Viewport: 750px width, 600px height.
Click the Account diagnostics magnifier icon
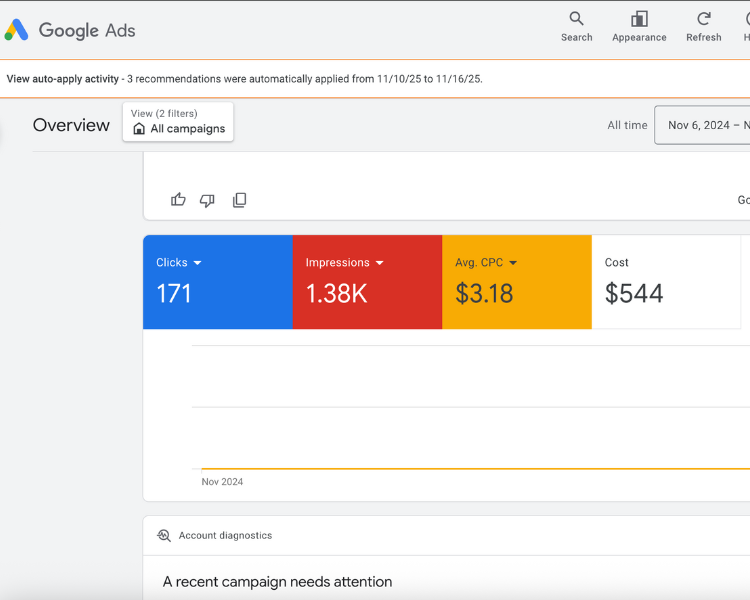pos(164,536)
